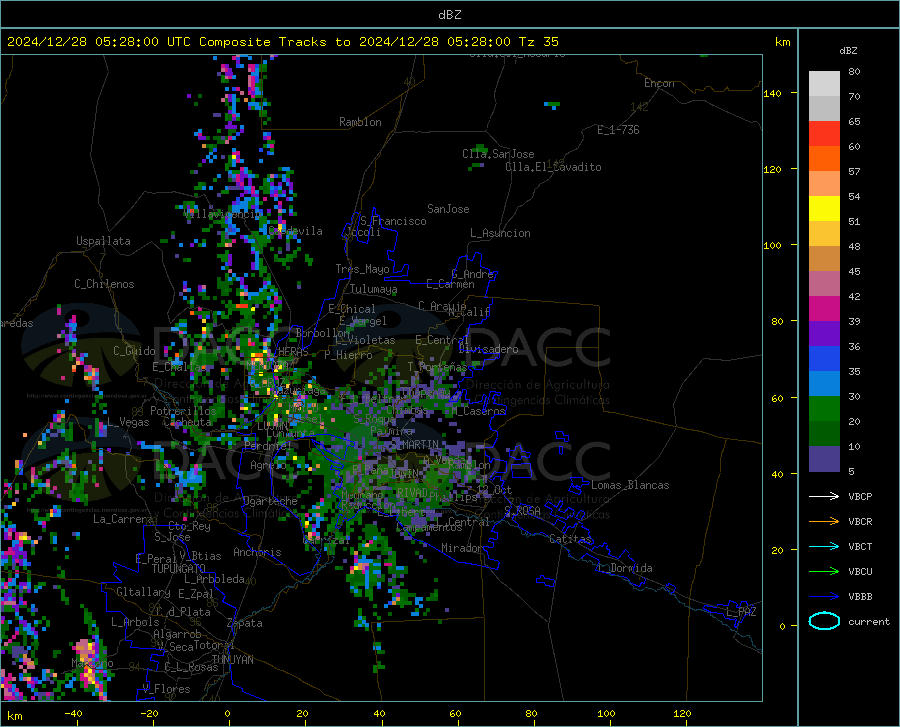Click the E_1-736 map label
Viewport: 900px width, 727px height.
pos(618,130)
